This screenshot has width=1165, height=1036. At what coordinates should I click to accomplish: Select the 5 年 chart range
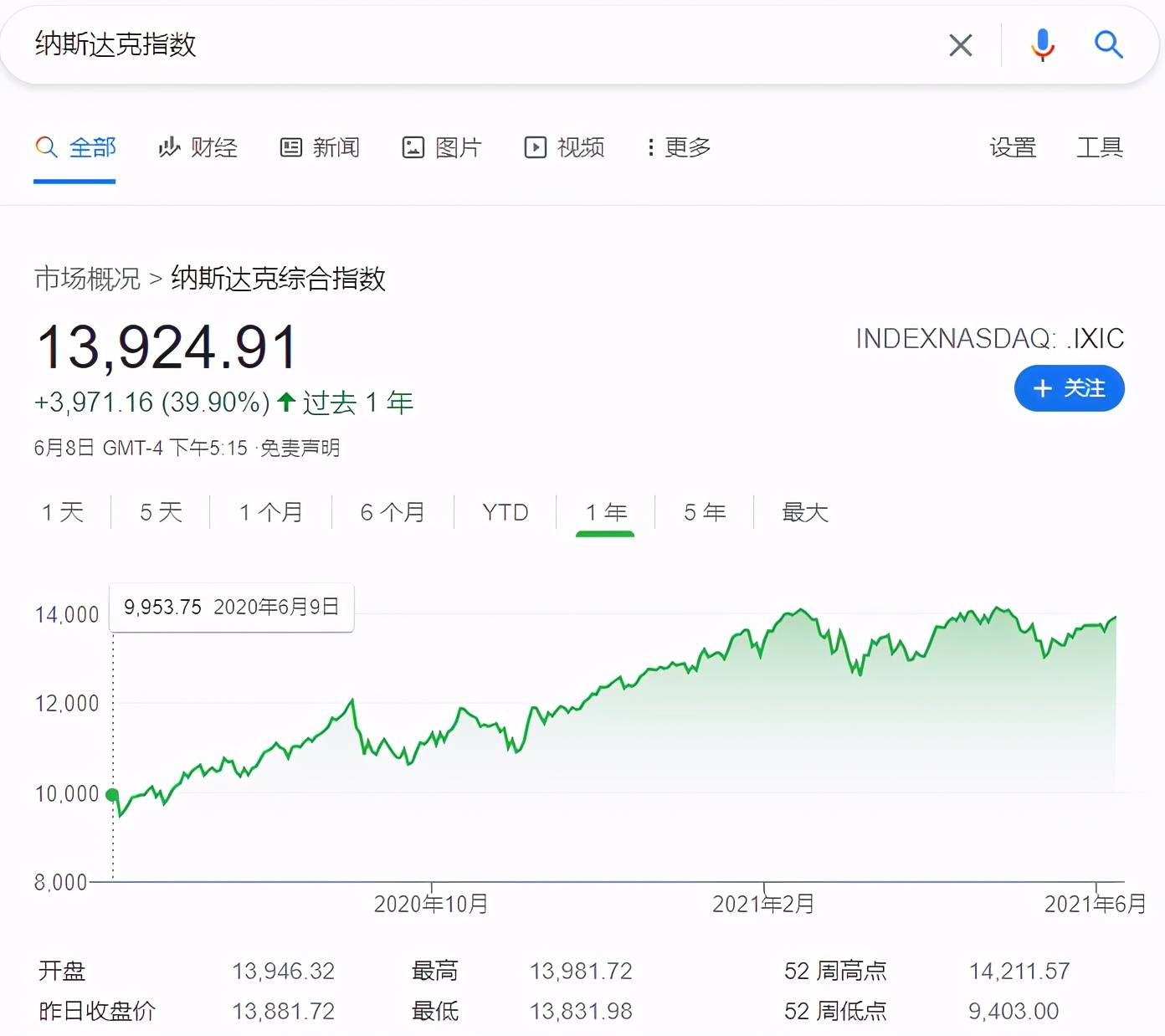[705, 512]
